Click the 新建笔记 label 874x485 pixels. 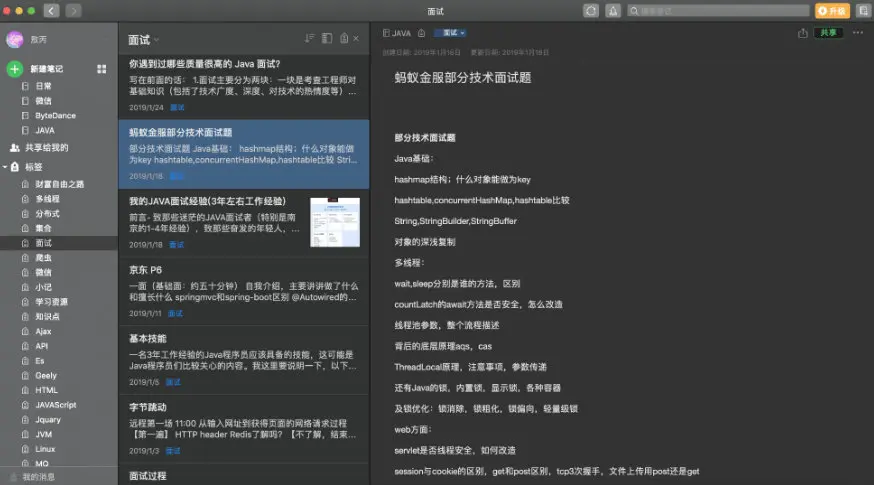click(46, 69)
